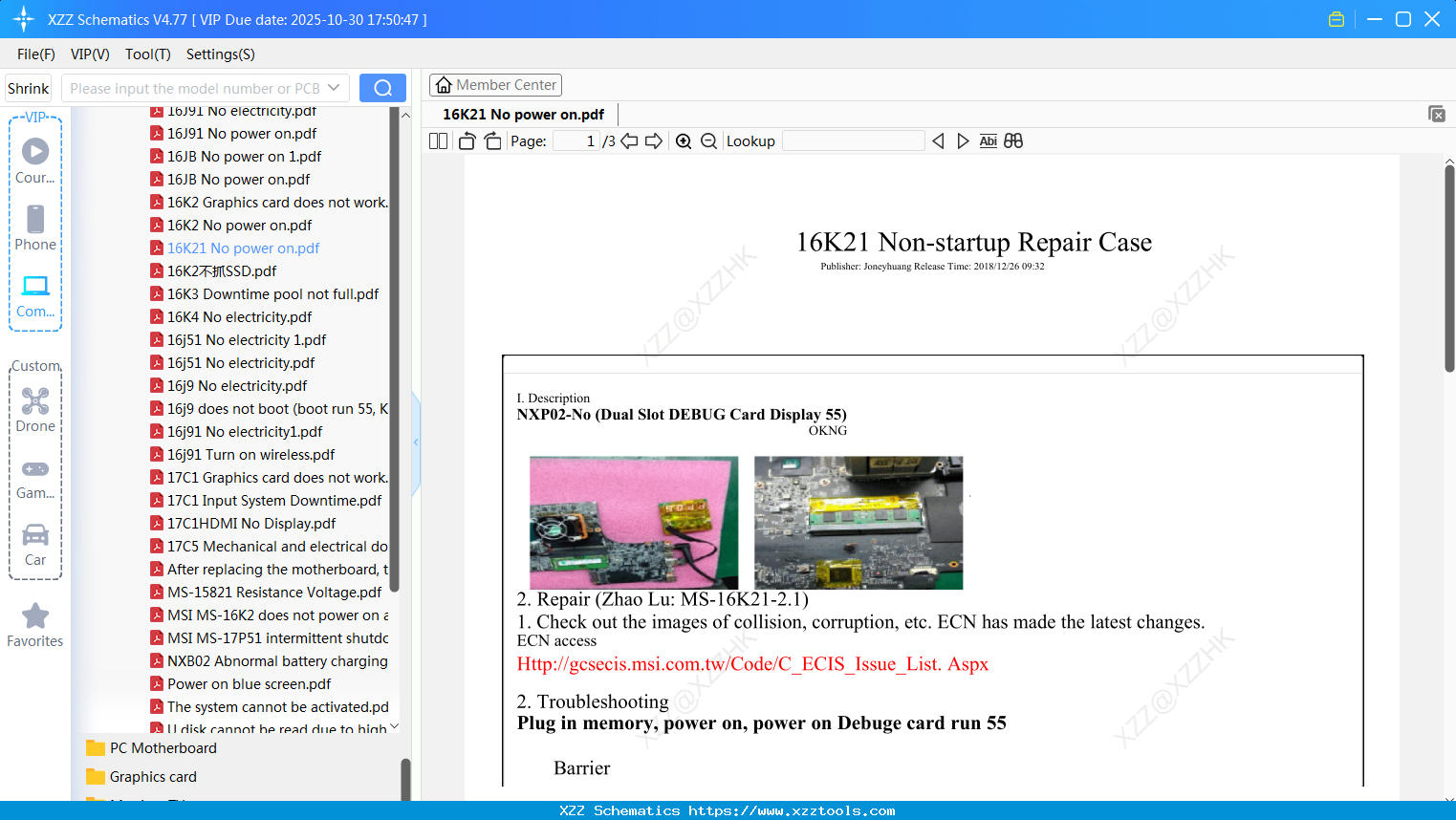Image resolution: width=1456 pixels, height=820 pixels.
Task: Go to the next PDF page arrow
Action: (654, 141)
